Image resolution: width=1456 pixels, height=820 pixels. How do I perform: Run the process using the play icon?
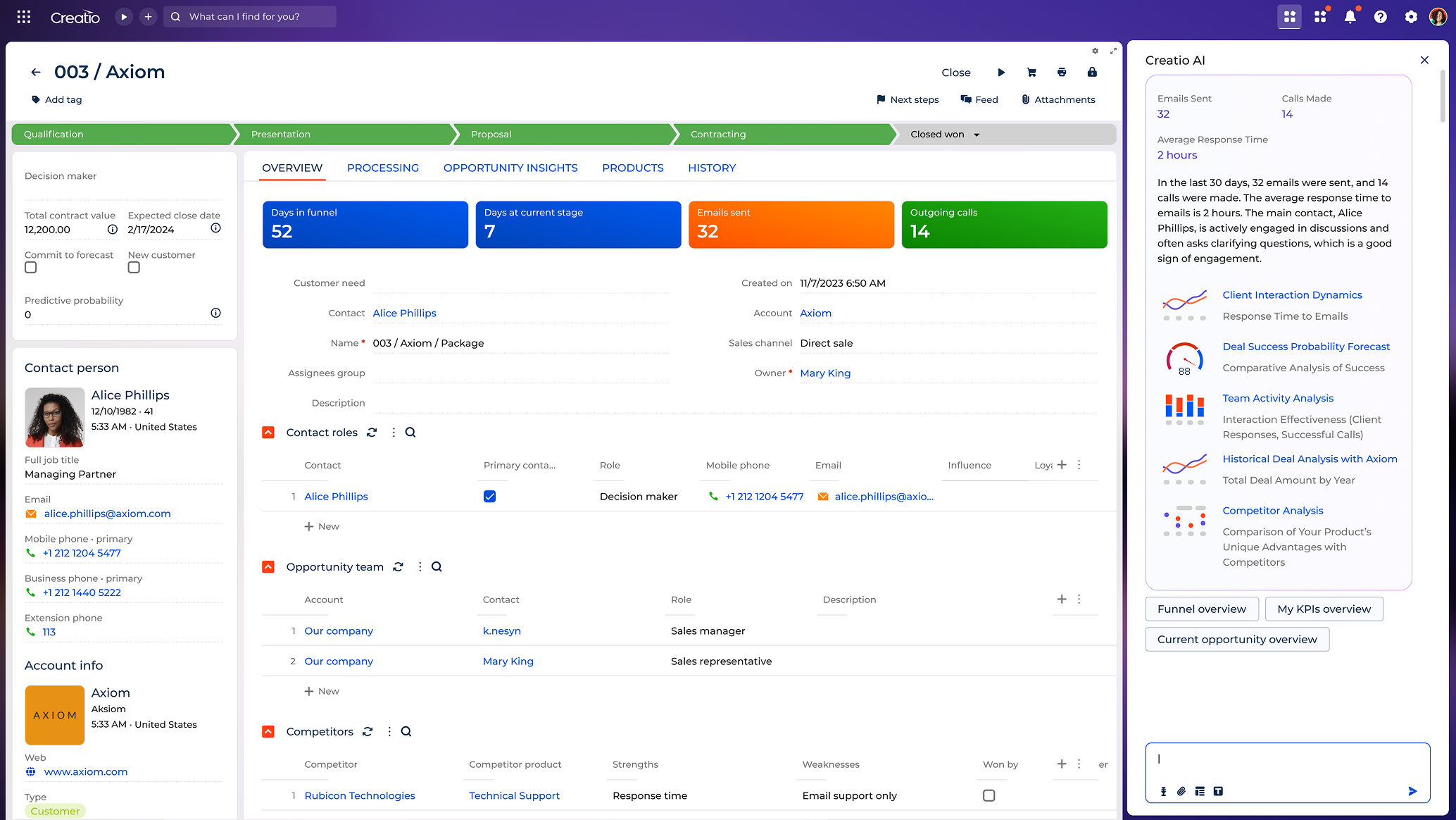pyautogui.click(x=1001, y=72)
